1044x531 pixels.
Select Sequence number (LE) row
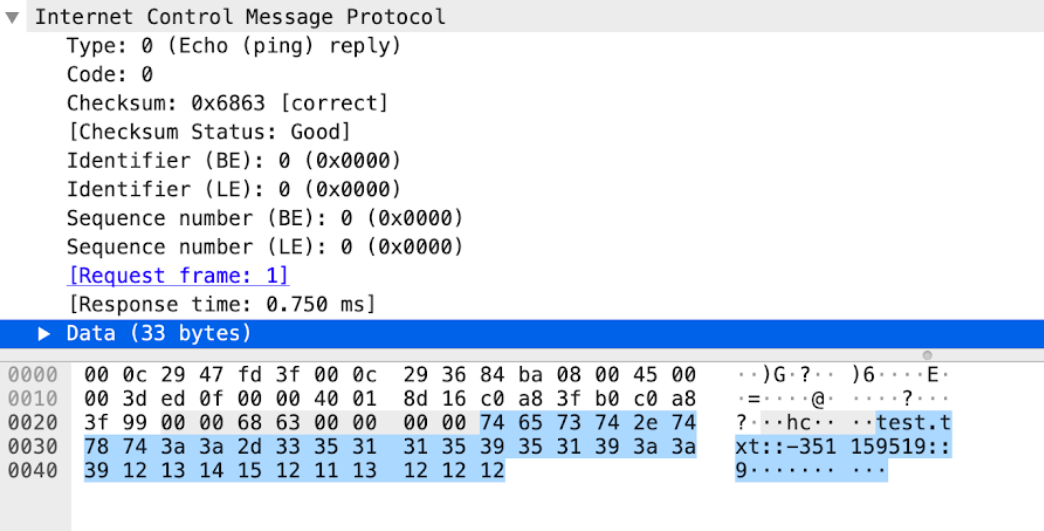coord(265,246)
